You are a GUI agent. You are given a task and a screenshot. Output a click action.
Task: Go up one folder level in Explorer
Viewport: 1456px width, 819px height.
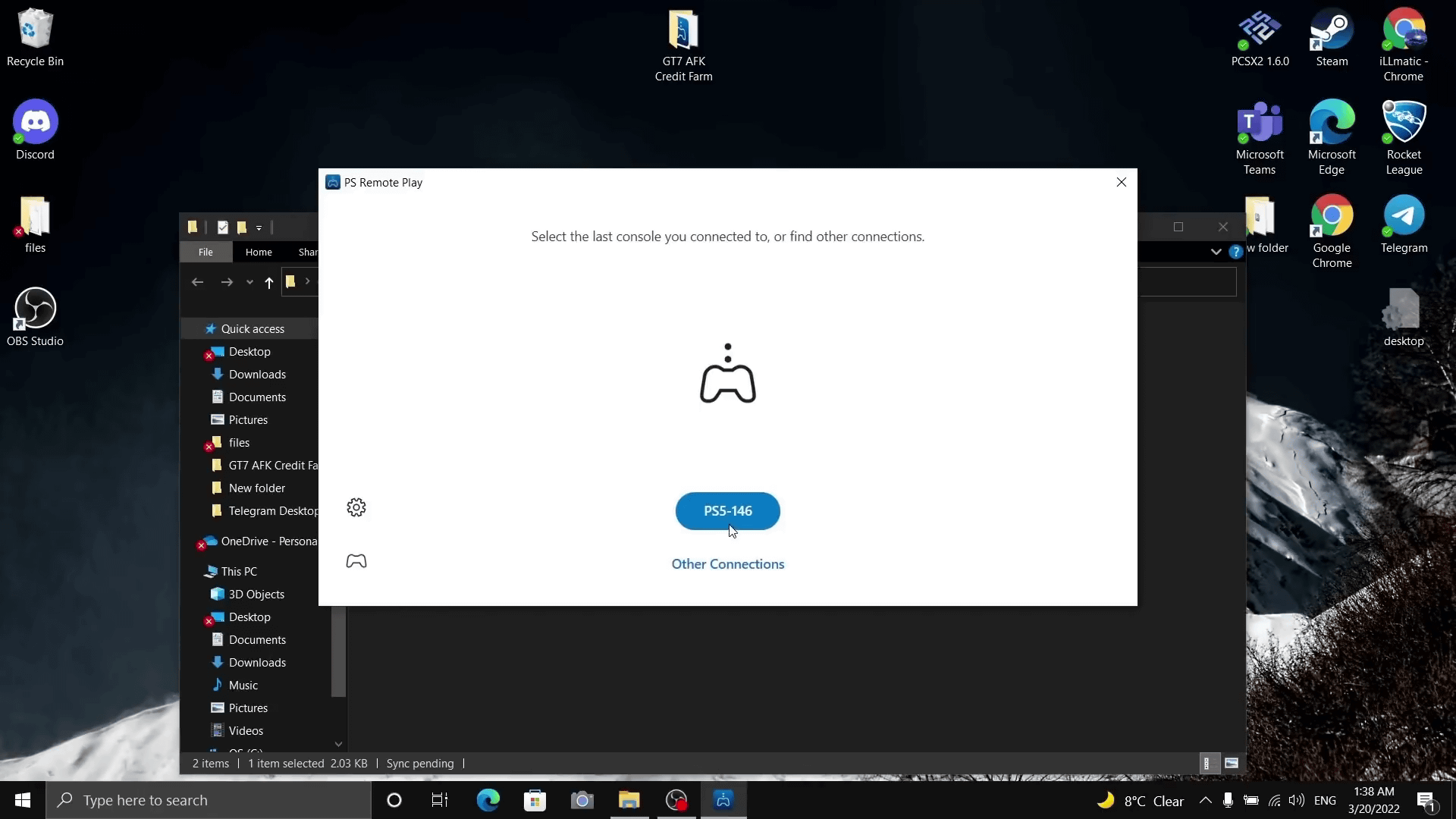[x=269, y=282]
